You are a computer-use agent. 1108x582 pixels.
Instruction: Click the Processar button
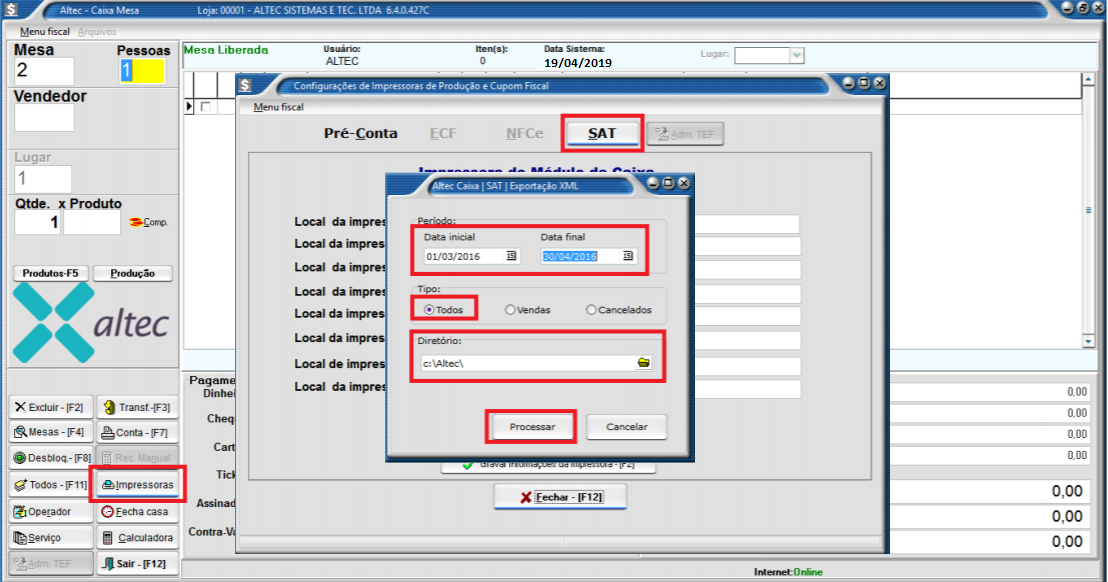coord(532,427)
